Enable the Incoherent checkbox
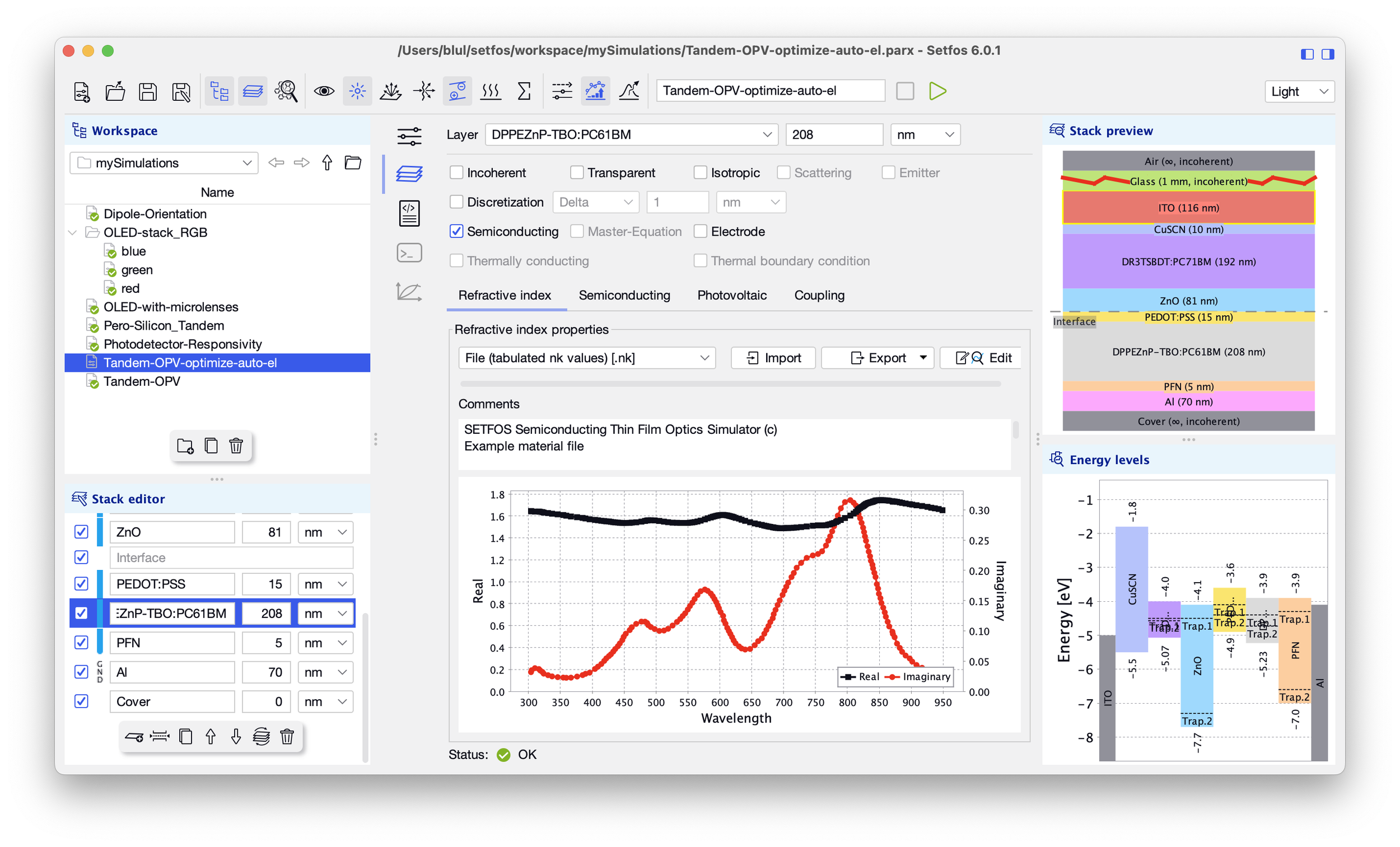Viewport: 1400px width, 847px height. [456, 172]
